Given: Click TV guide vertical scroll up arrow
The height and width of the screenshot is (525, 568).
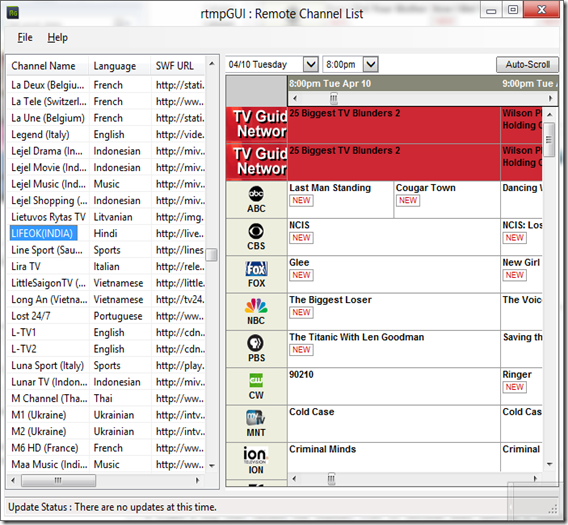Looking at the screenshot, I should pos(550,114).
